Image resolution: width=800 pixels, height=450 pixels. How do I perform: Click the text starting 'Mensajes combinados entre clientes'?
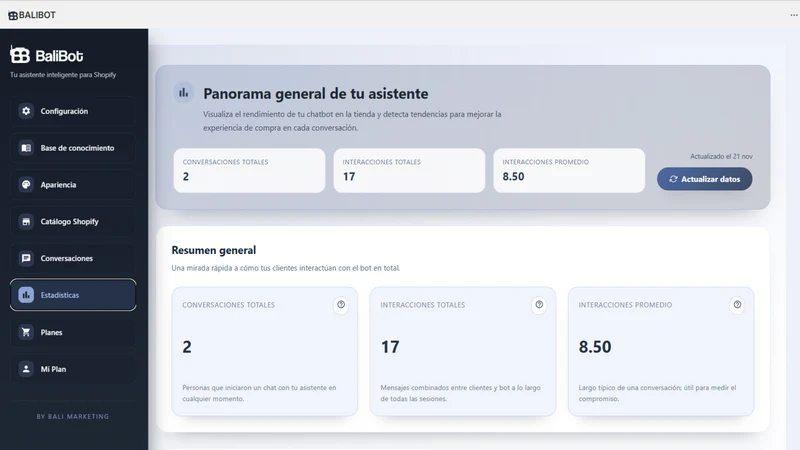(x=460, y=393)
